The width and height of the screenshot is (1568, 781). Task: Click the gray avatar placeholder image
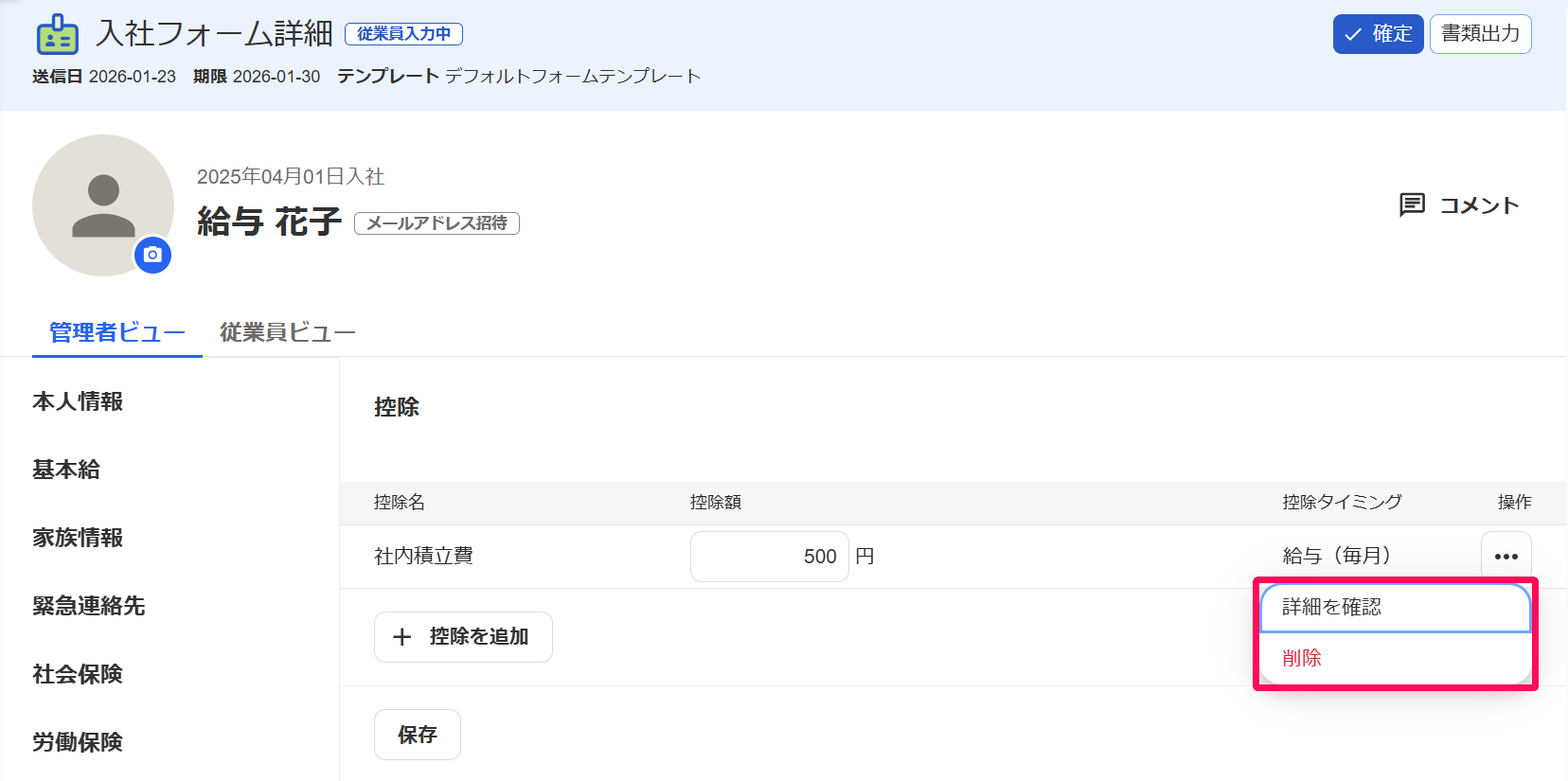pos(103,205)
